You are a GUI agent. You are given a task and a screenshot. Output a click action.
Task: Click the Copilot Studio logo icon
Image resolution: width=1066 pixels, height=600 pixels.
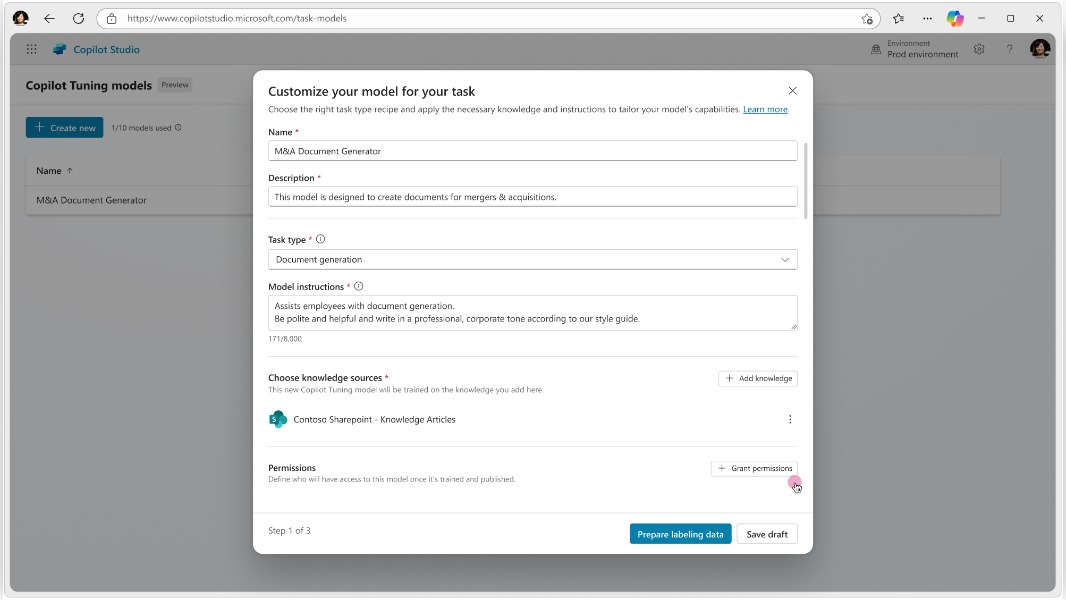[60, 49]
